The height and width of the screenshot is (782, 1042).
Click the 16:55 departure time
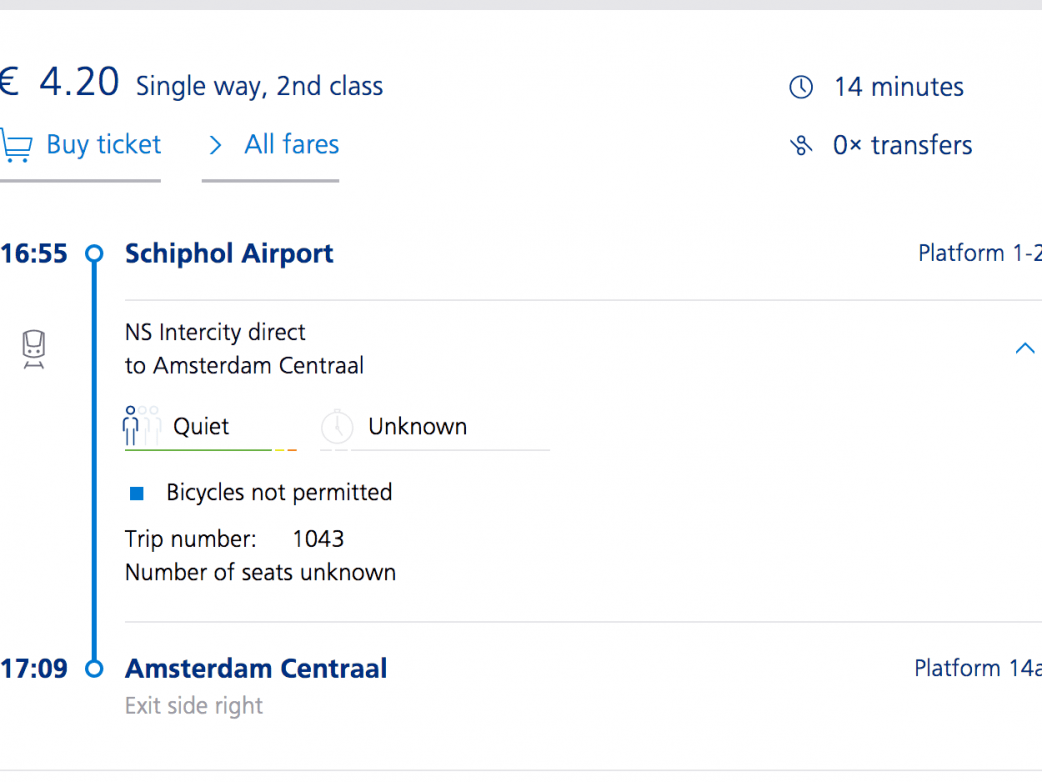pyautogui.click(x=34, y=254)
